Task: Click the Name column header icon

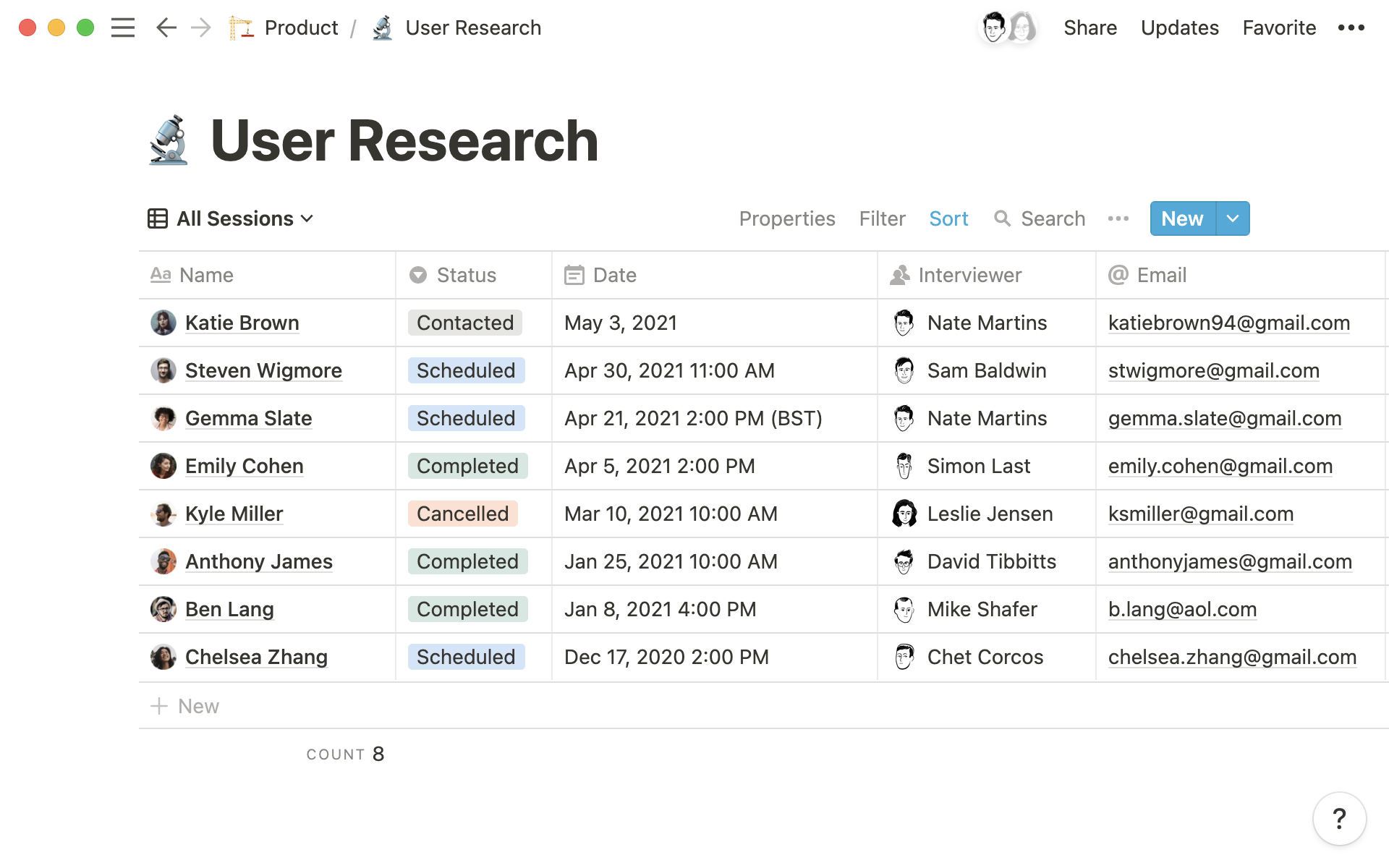Action: pos(161,274)
